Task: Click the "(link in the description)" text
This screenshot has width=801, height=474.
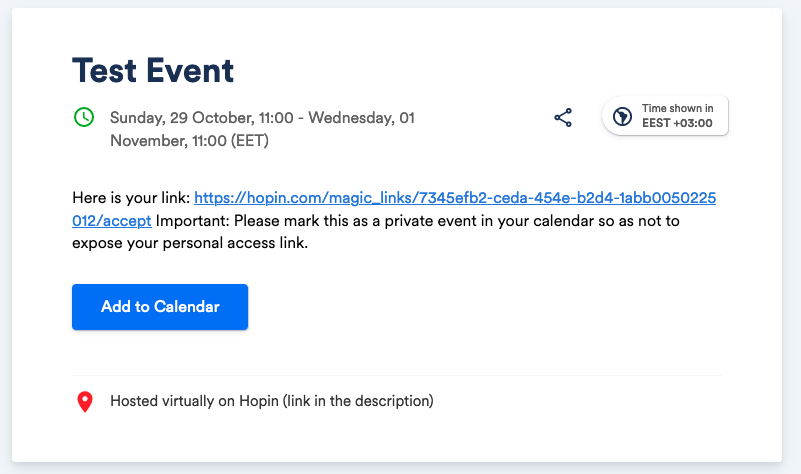Action: click(x=358, y=401)
